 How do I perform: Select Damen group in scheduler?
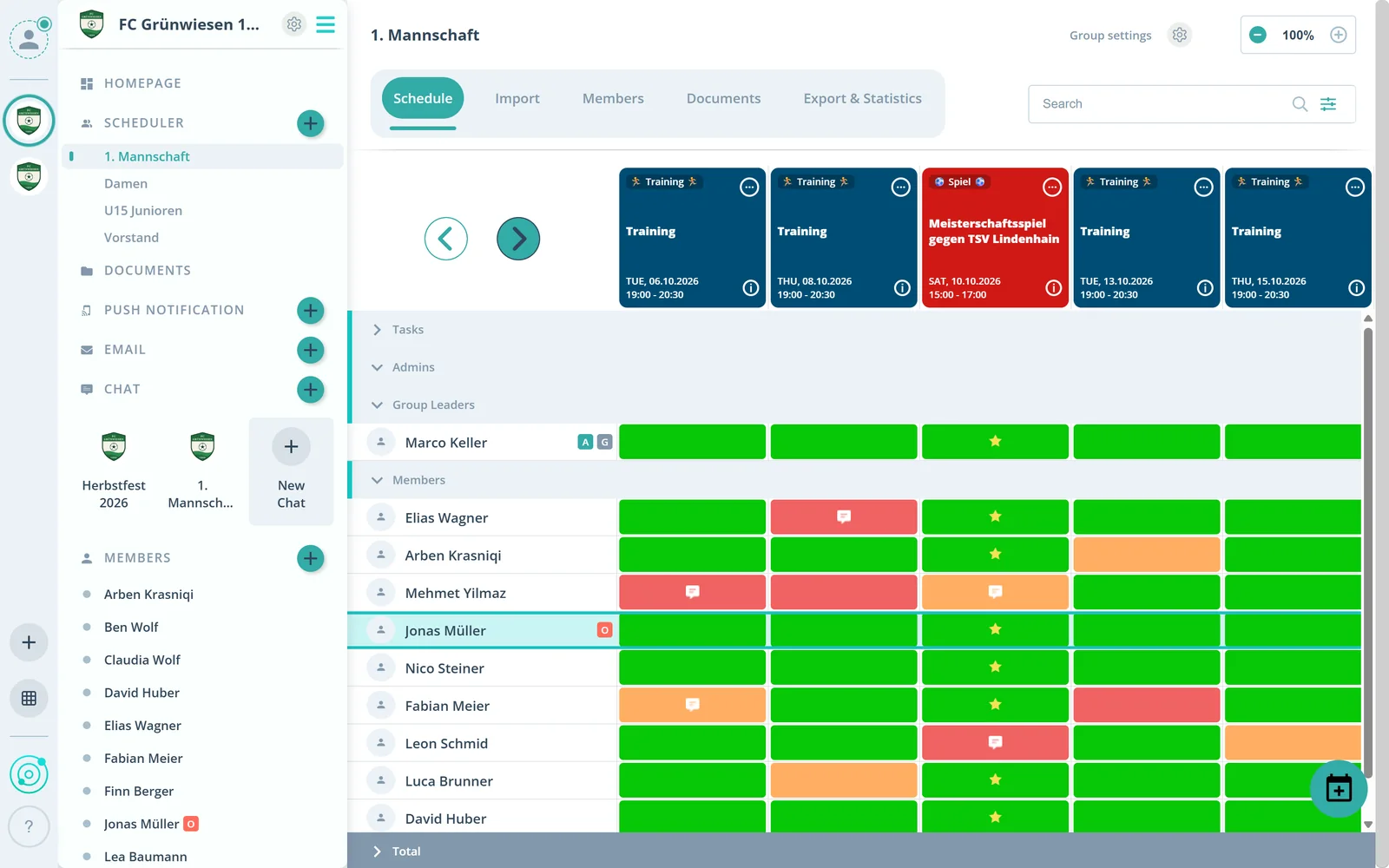(x=126, y=183)
